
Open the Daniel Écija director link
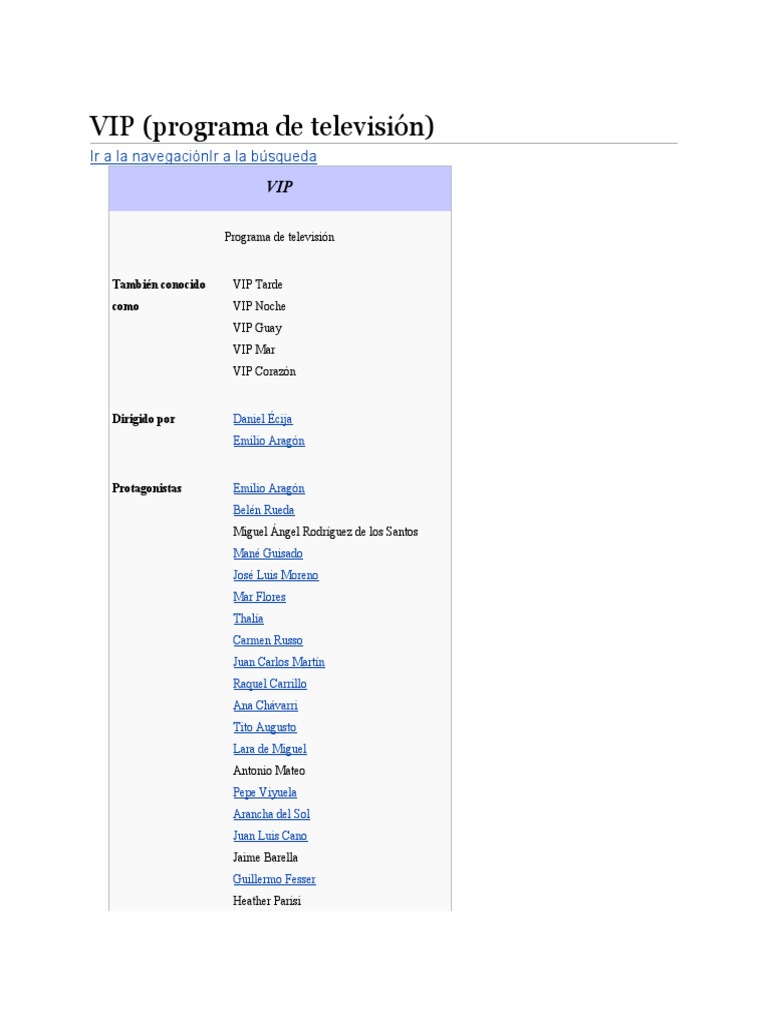[263, 419]
